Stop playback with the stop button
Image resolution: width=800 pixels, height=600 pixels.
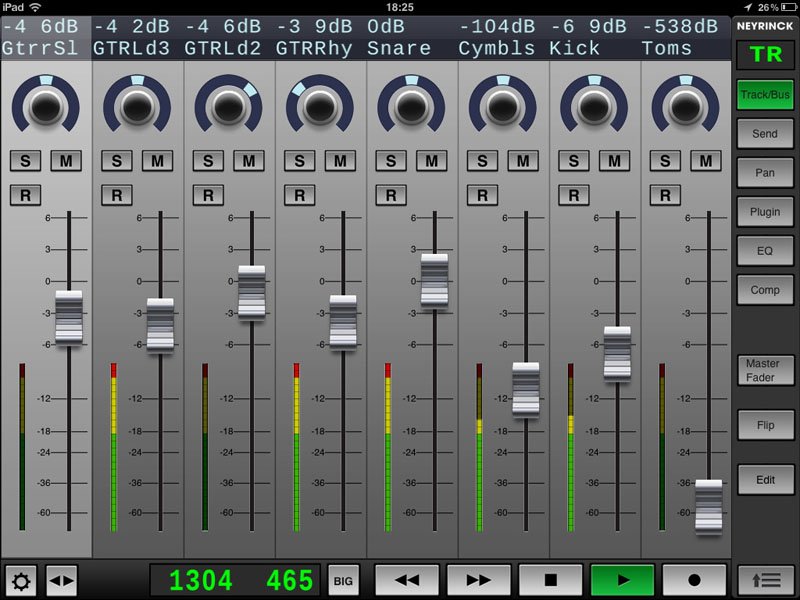551,580
